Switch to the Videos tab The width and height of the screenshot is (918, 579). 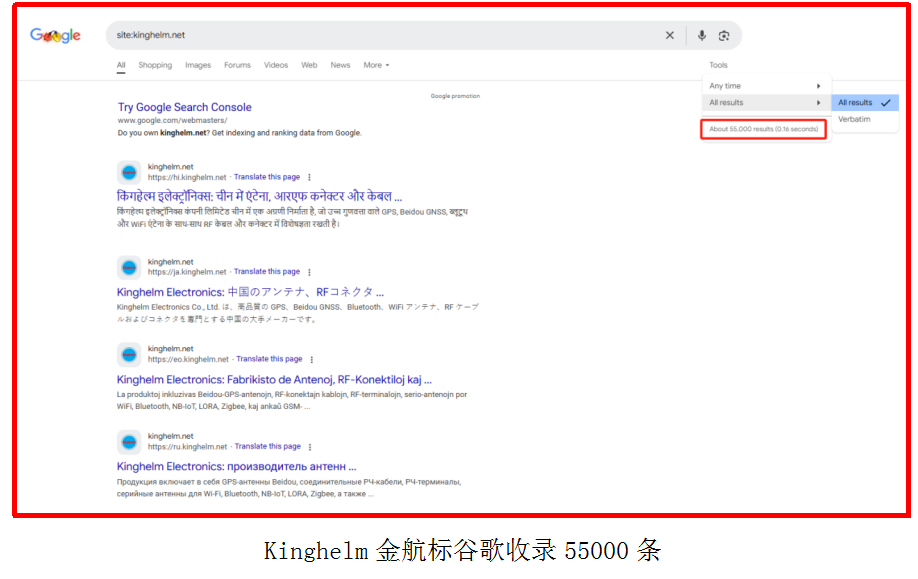pos(276,65)
